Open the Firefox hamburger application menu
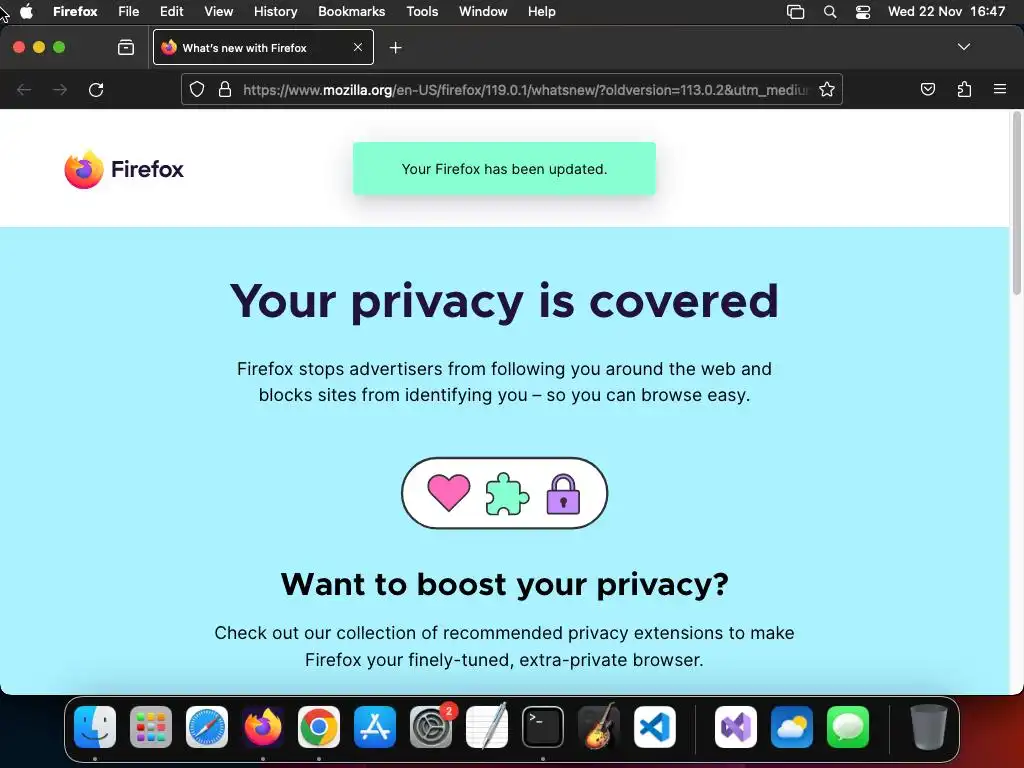1024x768 pixels. (1000, 89)
